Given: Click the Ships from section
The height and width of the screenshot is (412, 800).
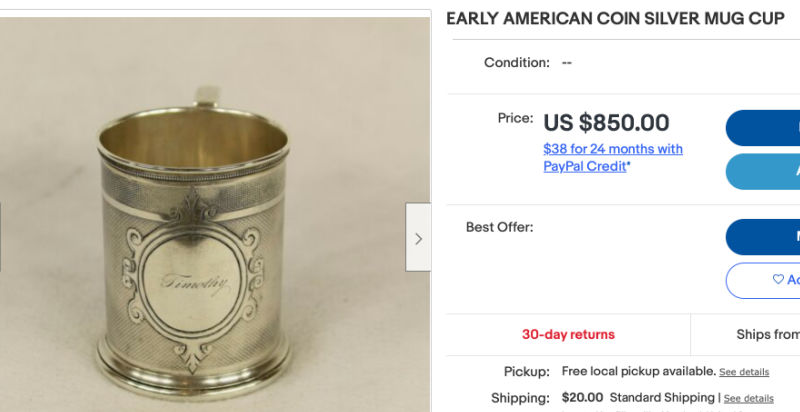Looking at the screenshot, I should pyautogui.click(x=767, y=334).
